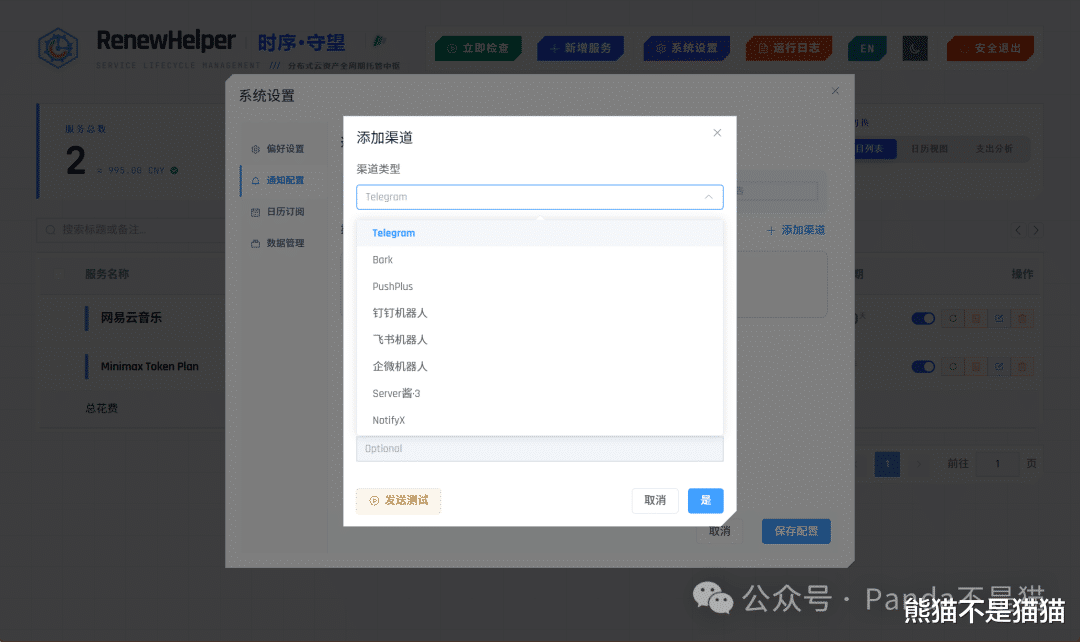The image size is (1080, 642).
Task: Choose Server酱·3 channel option
Action: pyautogui.click(x=539, y=393)
